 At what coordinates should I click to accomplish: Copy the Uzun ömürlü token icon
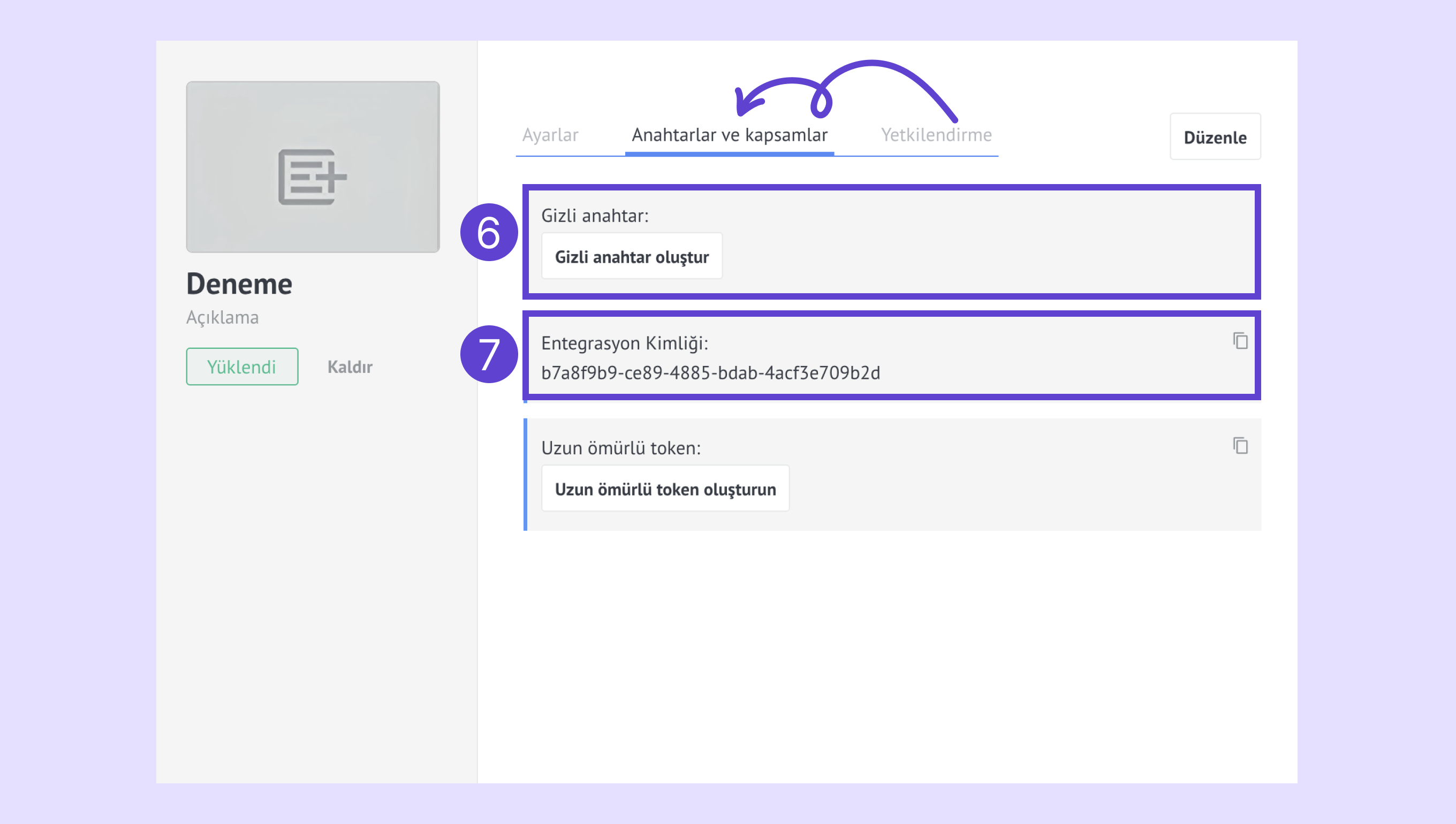click(1240, 445)
